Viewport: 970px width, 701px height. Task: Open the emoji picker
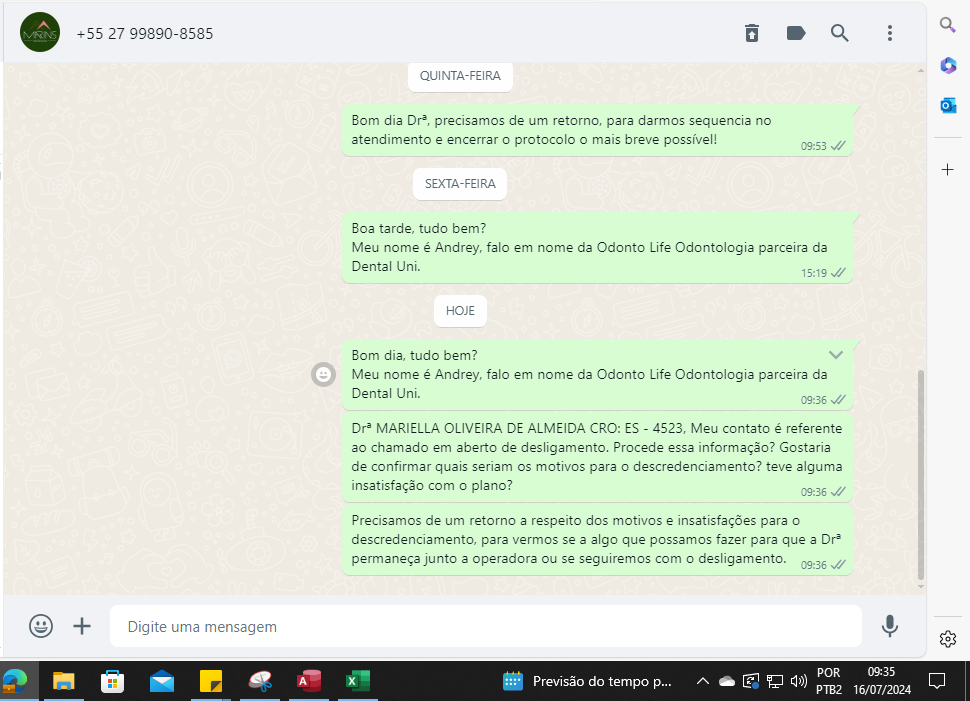tap(41, 626)
